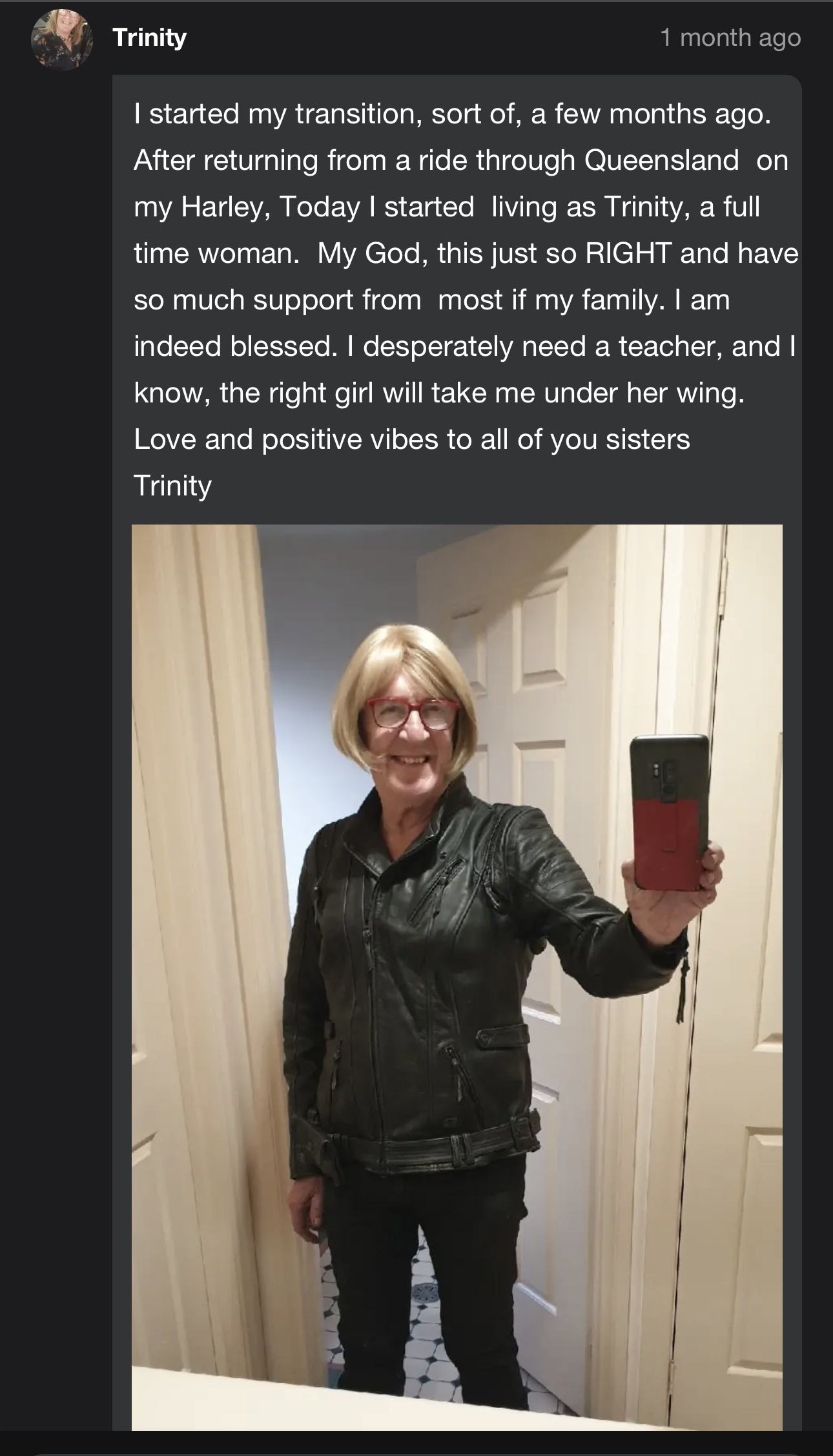Click the bold Trinity username
The image size is (833, 1456).
tap(149, 37)
